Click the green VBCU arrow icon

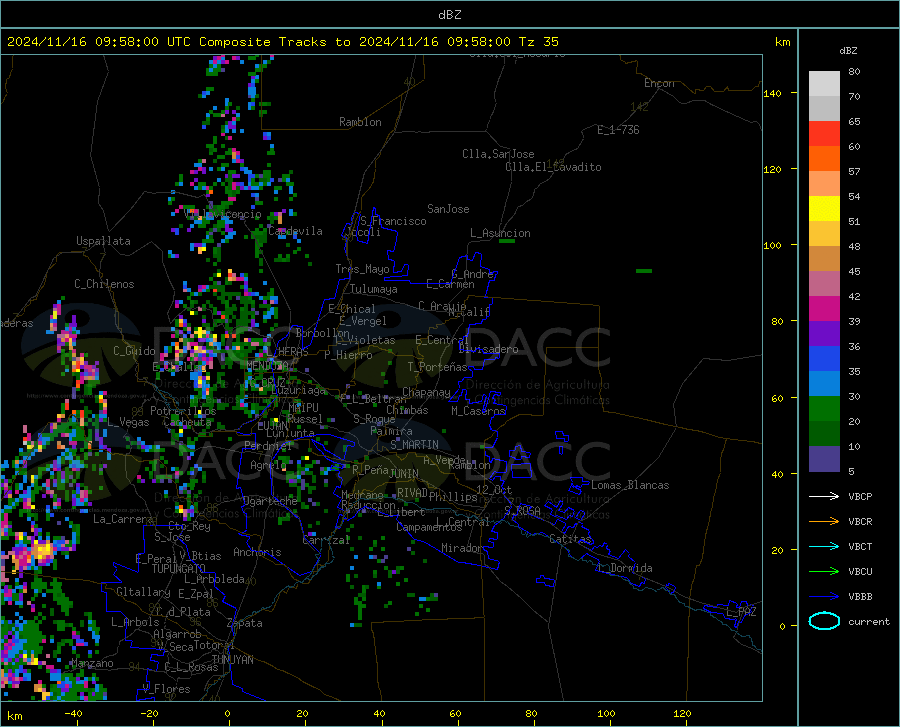point(824,572)
